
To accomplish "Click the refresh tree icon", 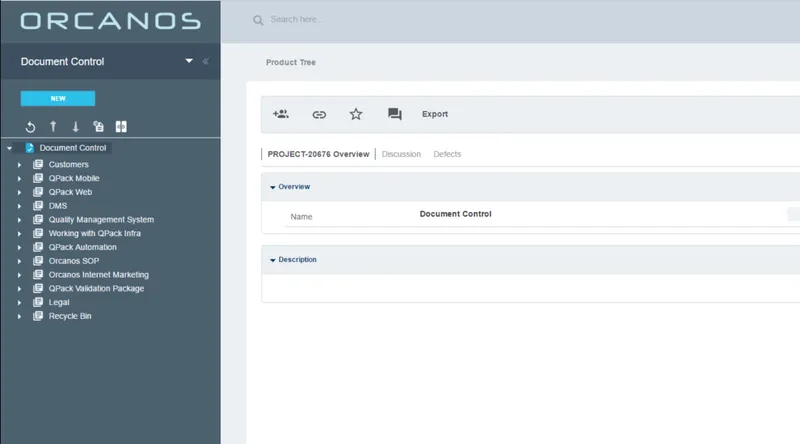I will (x=31, y=127).
